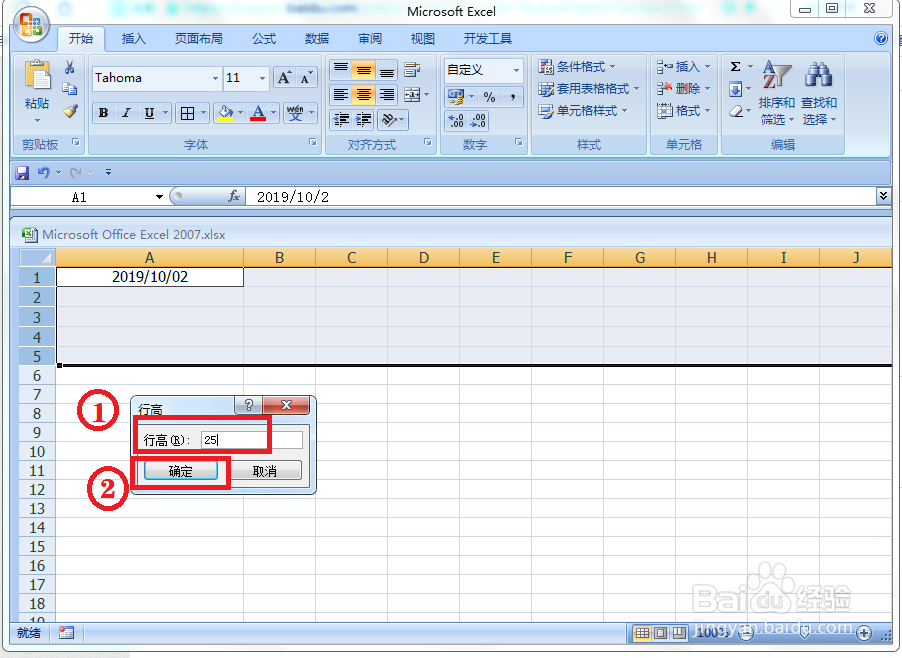Open the 自定义 number format dropdown
The image size is (902, 658).
point(516,70)
